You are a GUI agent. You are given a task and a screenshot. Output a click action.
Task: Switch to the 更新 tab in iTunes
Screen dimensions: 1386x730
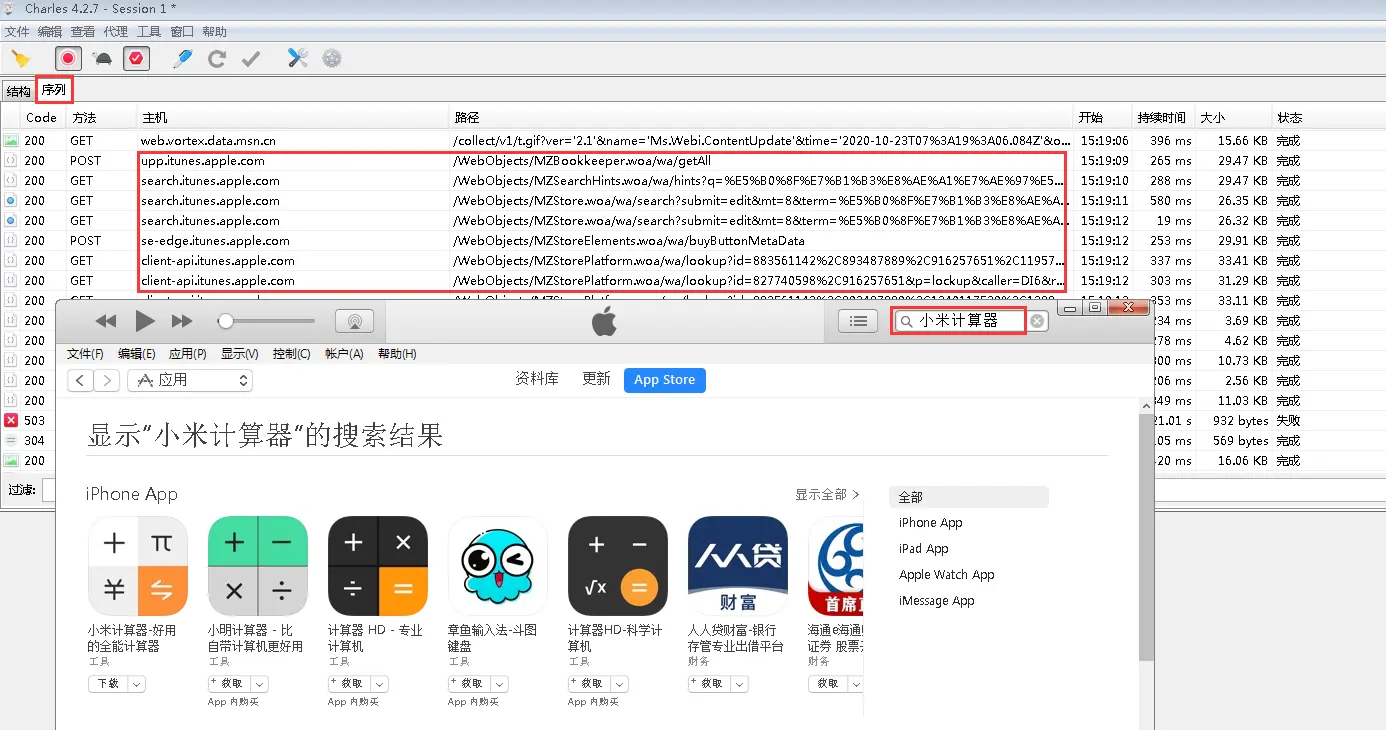pos(596,379)
